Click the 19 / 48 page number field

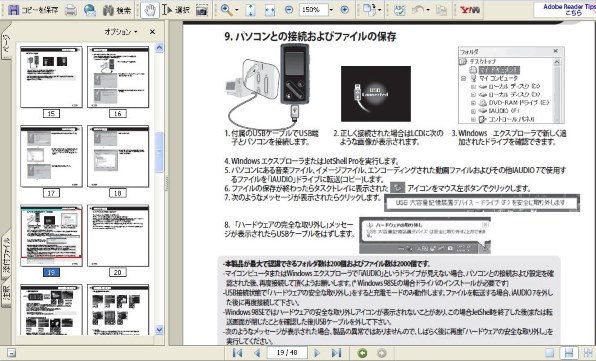[x=287, y=353]
